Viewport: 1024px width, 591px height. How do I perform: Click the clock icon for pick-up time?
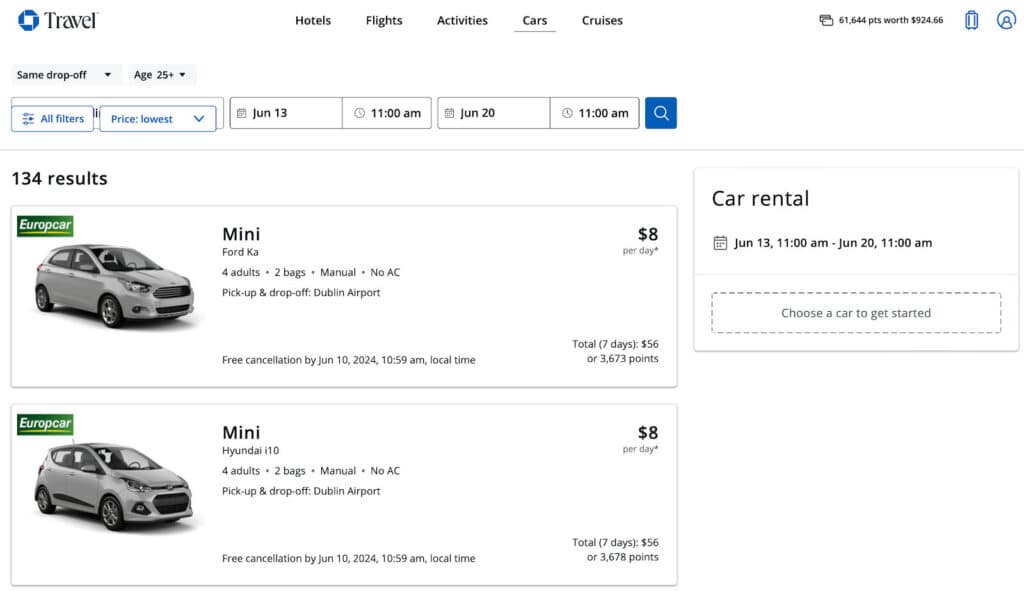tap(360, 113)
